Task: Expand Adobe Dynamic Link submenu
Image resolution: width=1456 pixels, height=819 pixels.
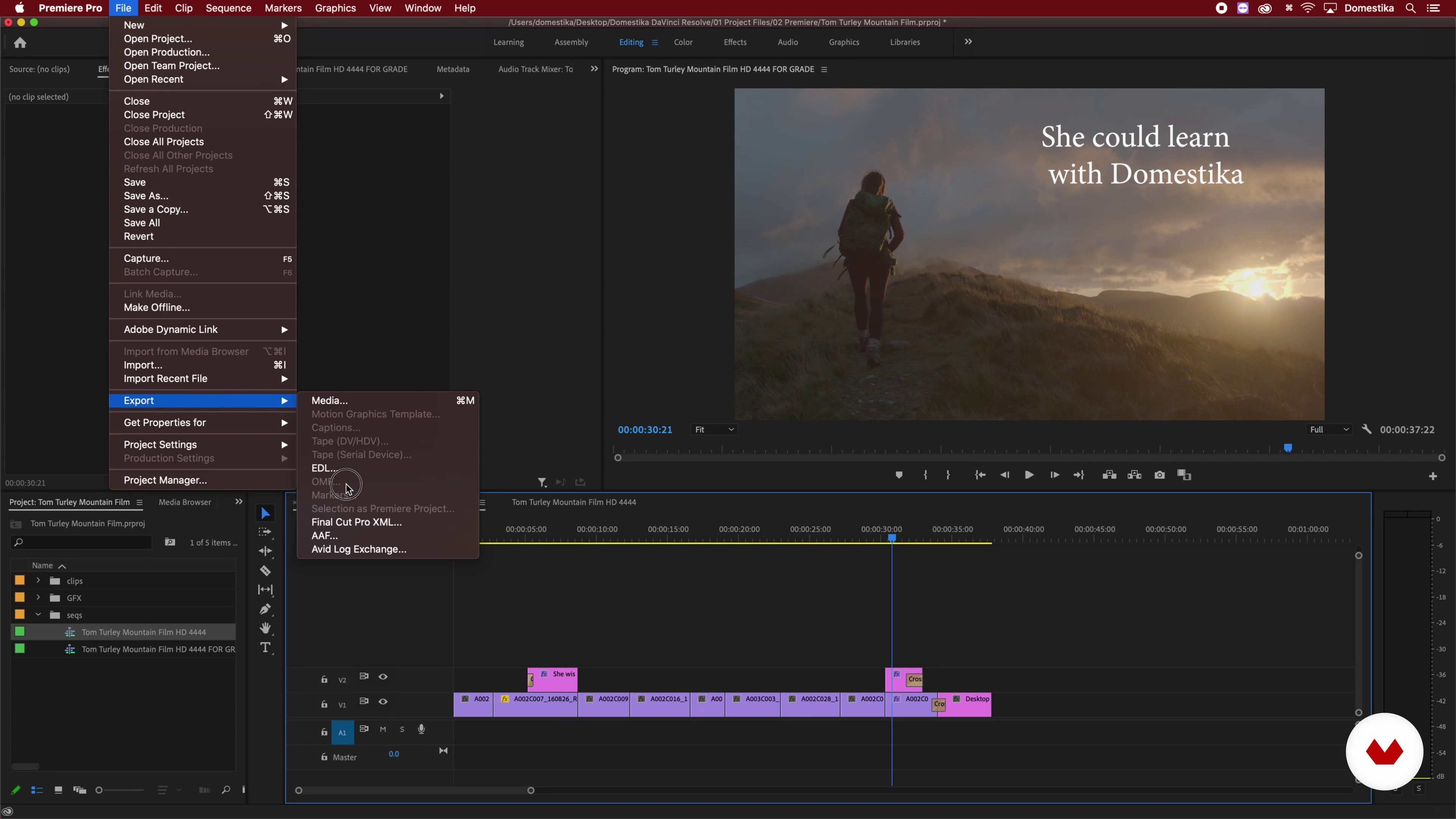Action: [x=202, y=329]
